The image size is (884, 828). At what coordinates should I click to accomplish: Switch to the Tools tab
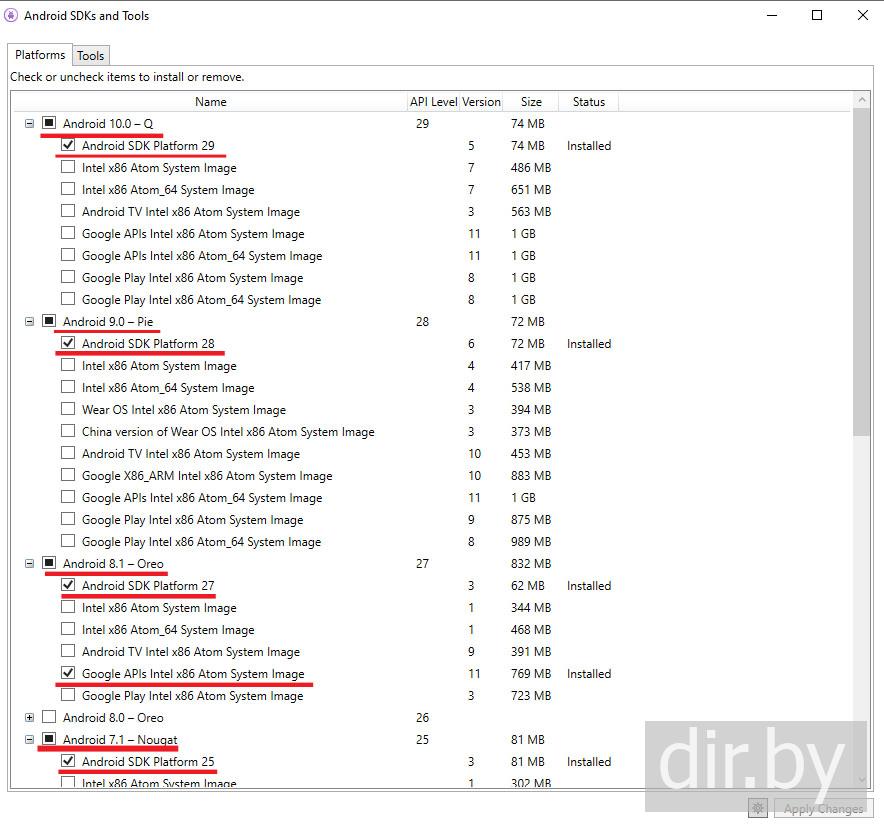91,56
